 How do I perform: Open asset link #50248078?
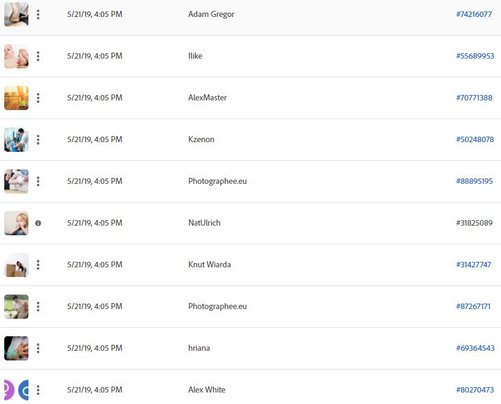pos(475,139)
